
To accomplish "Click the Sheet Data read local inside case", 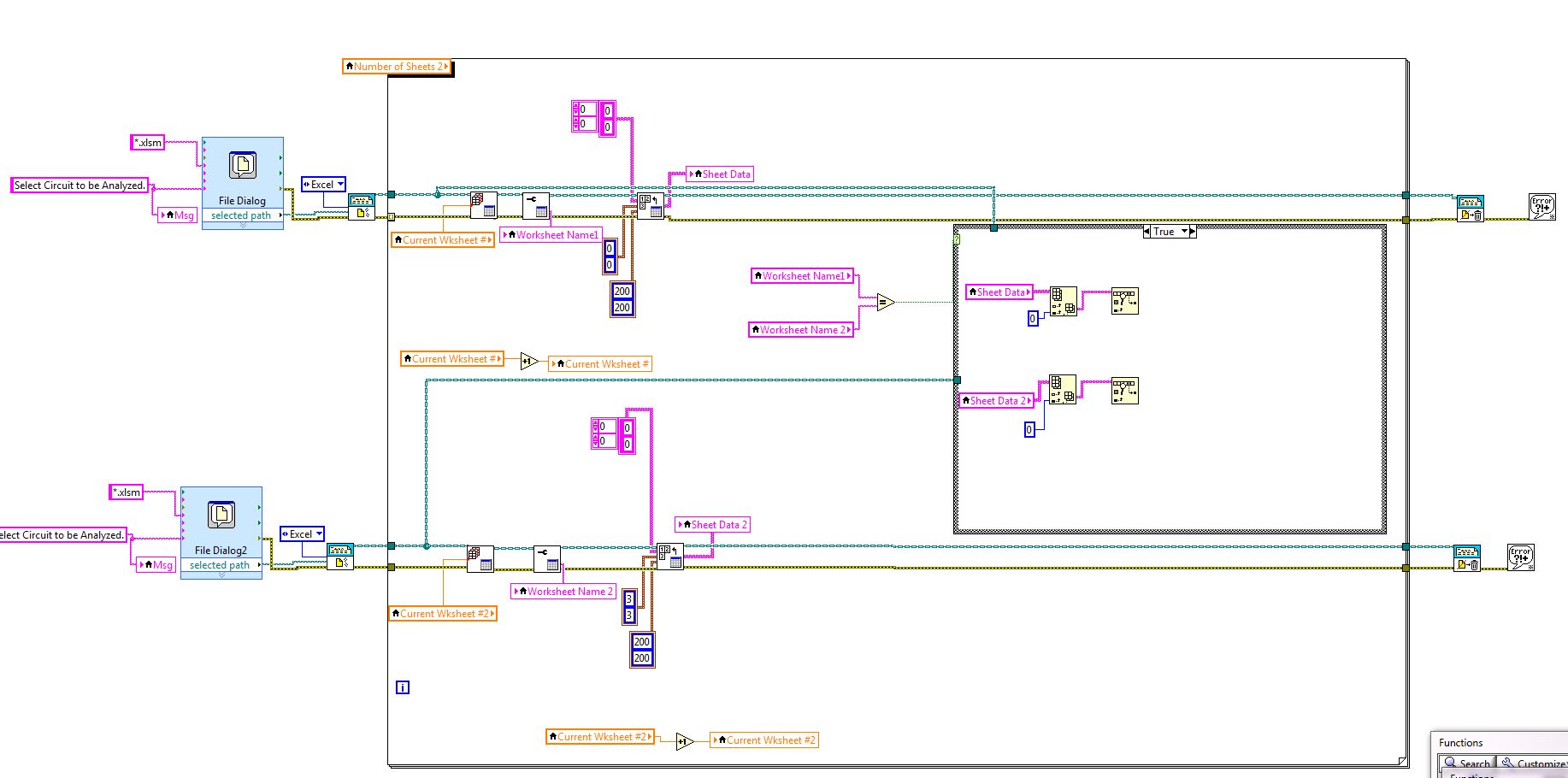I will tap(999, 292).
